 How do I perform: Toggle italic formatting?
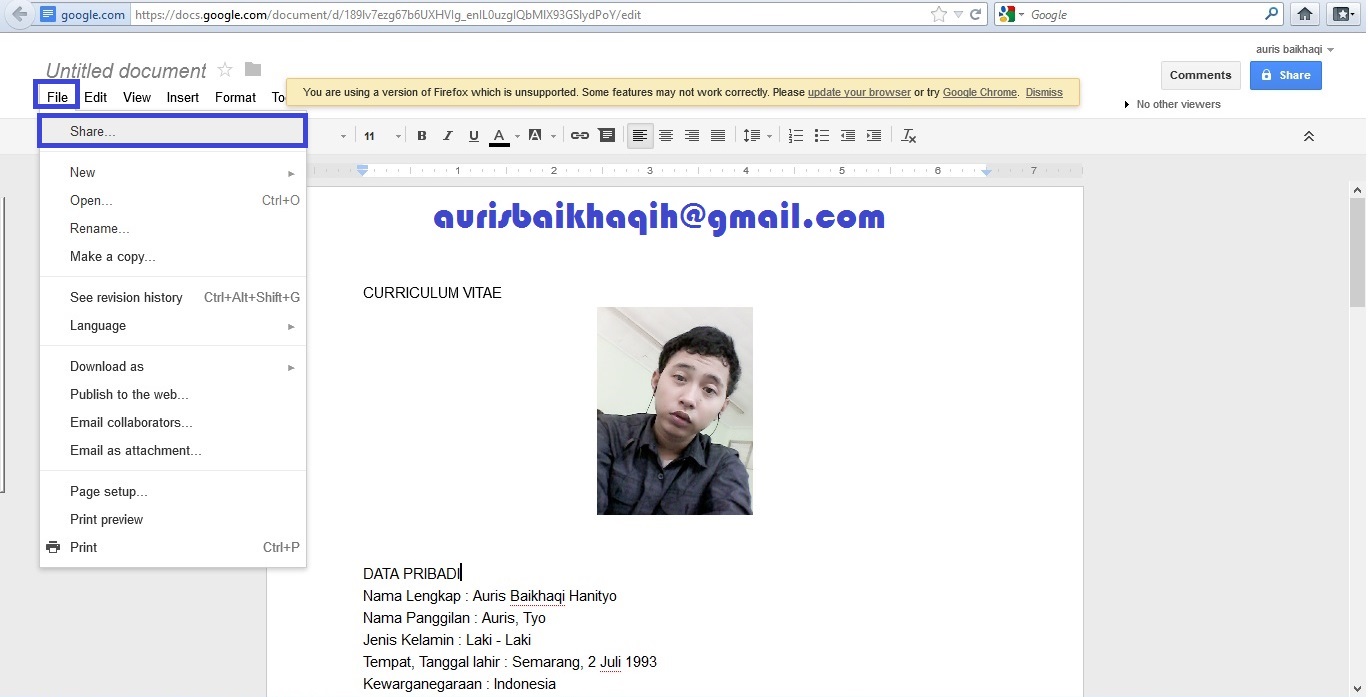pyautogui.click(x=448, y=135)
